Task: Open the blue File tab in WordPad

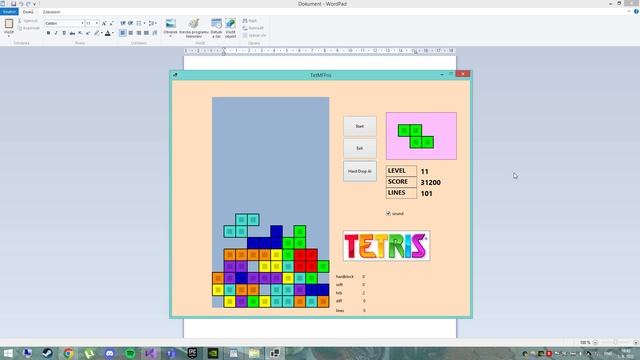Action: [9, 12]
